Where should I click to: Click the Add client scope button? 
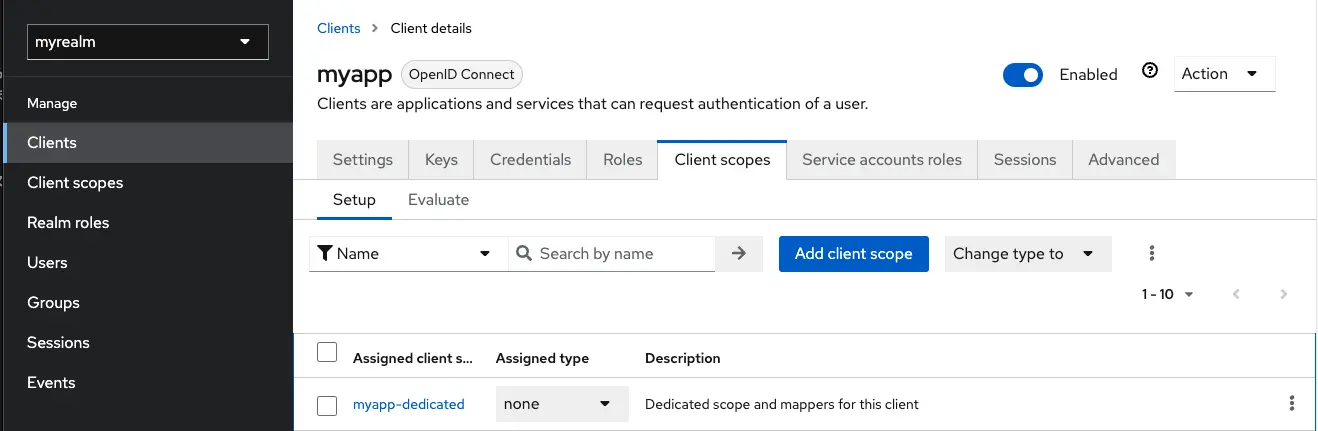pos(854,254)
